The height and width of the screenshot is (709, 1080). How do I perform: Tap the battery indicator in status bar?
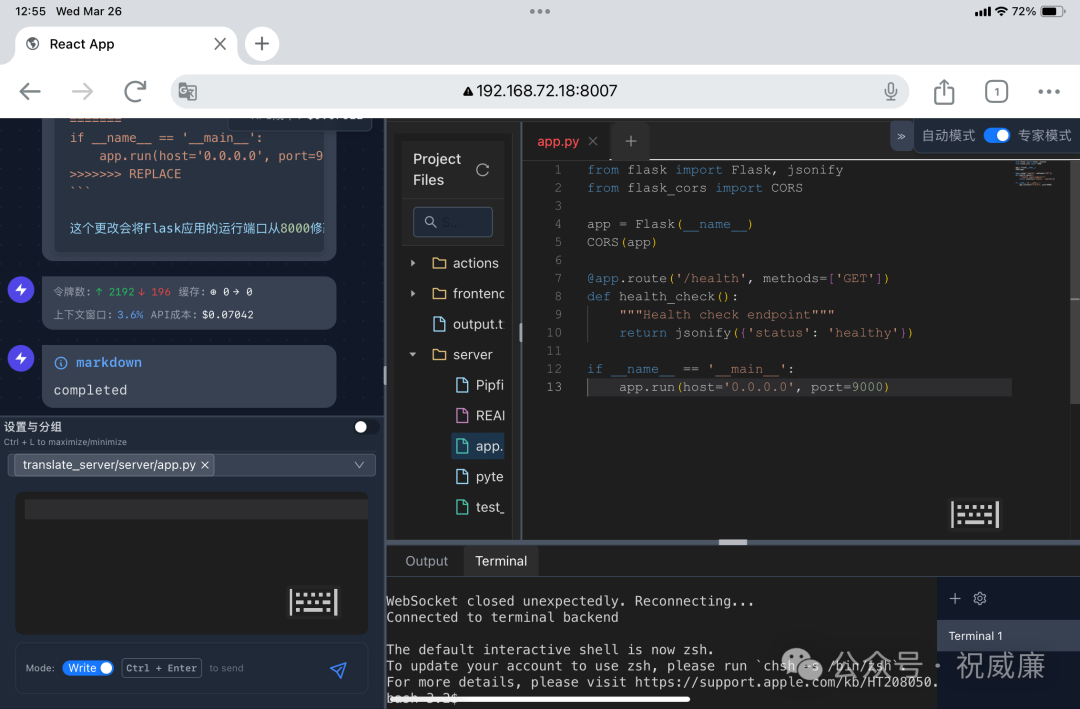1052,11
